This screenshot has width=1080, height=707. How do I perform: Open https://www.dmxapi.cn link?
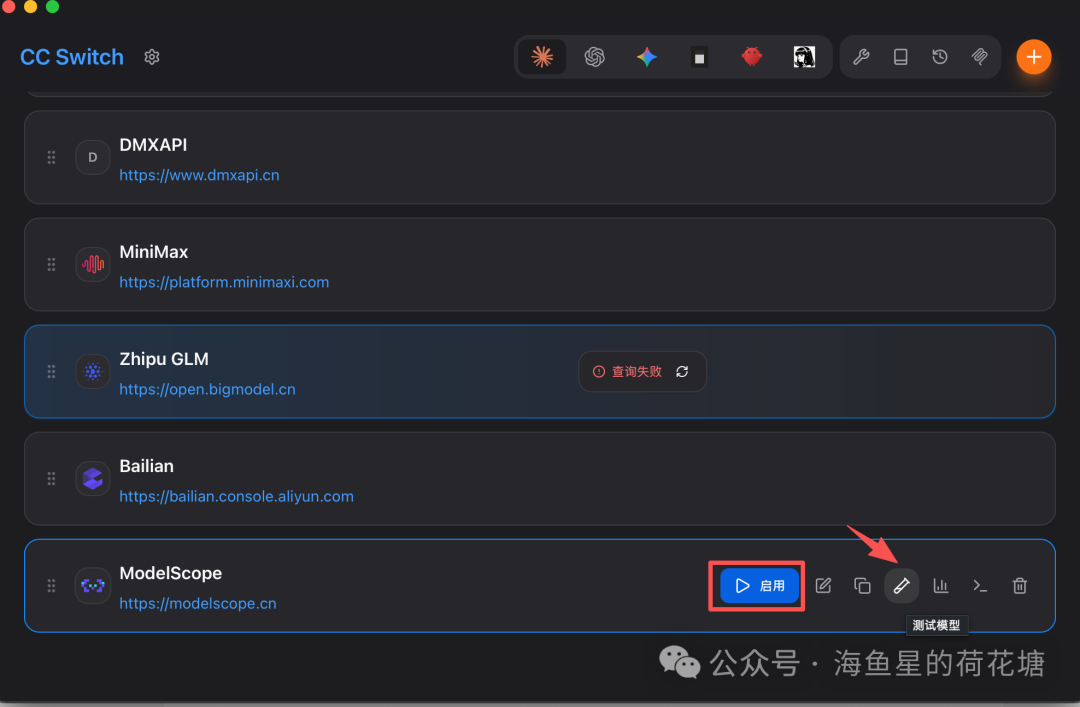[199, 175]
